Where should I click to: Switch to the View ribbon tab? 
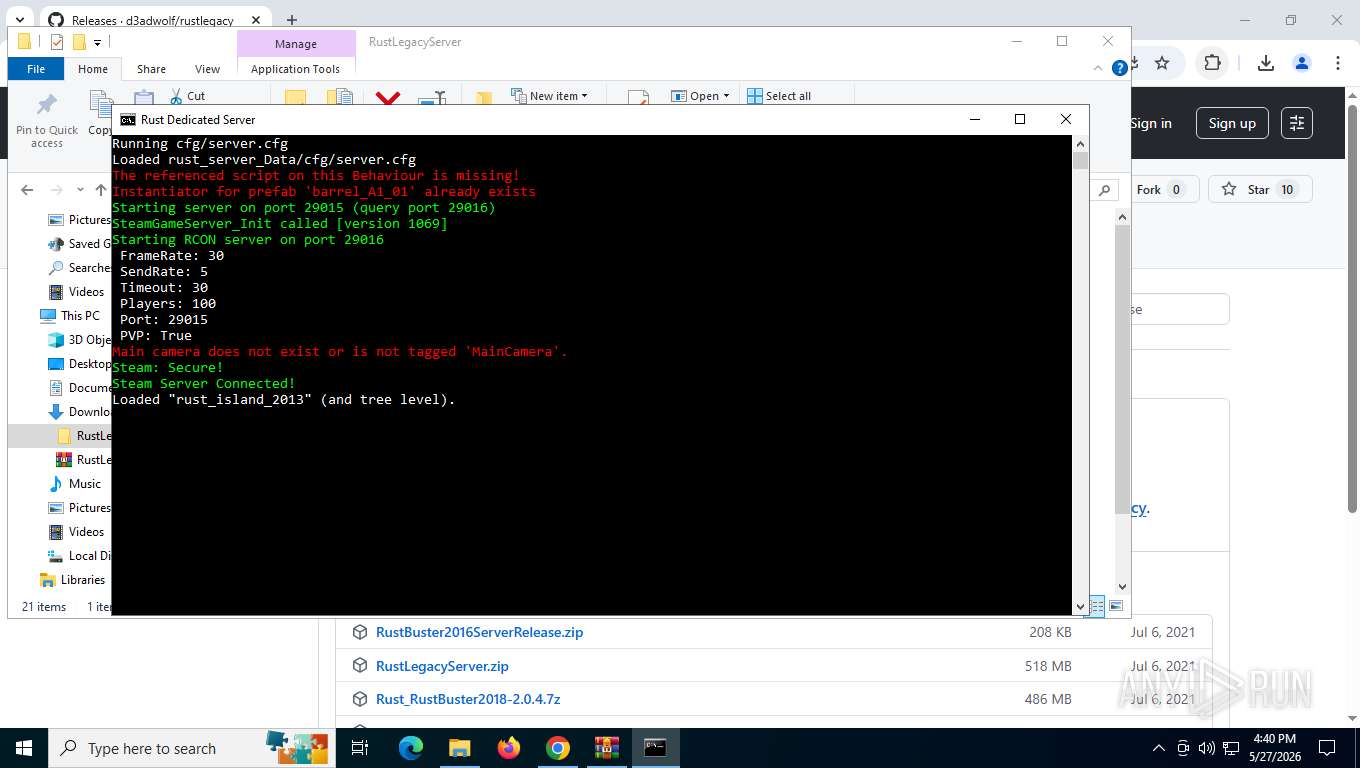(207, 69)
